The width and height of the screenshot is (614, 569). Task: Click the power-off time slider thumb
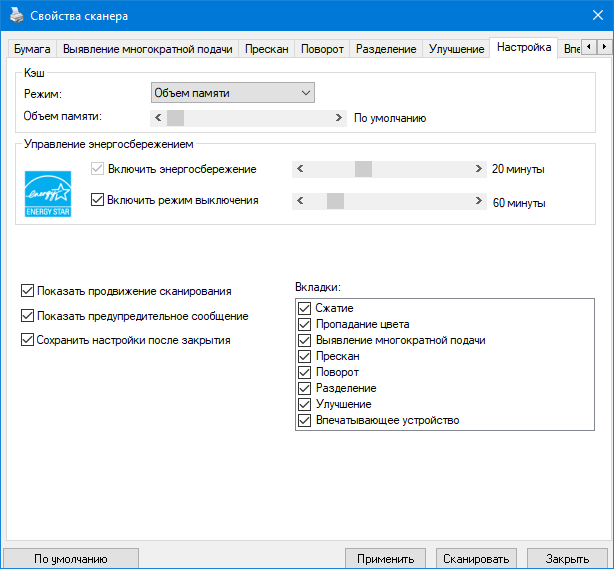335,201
